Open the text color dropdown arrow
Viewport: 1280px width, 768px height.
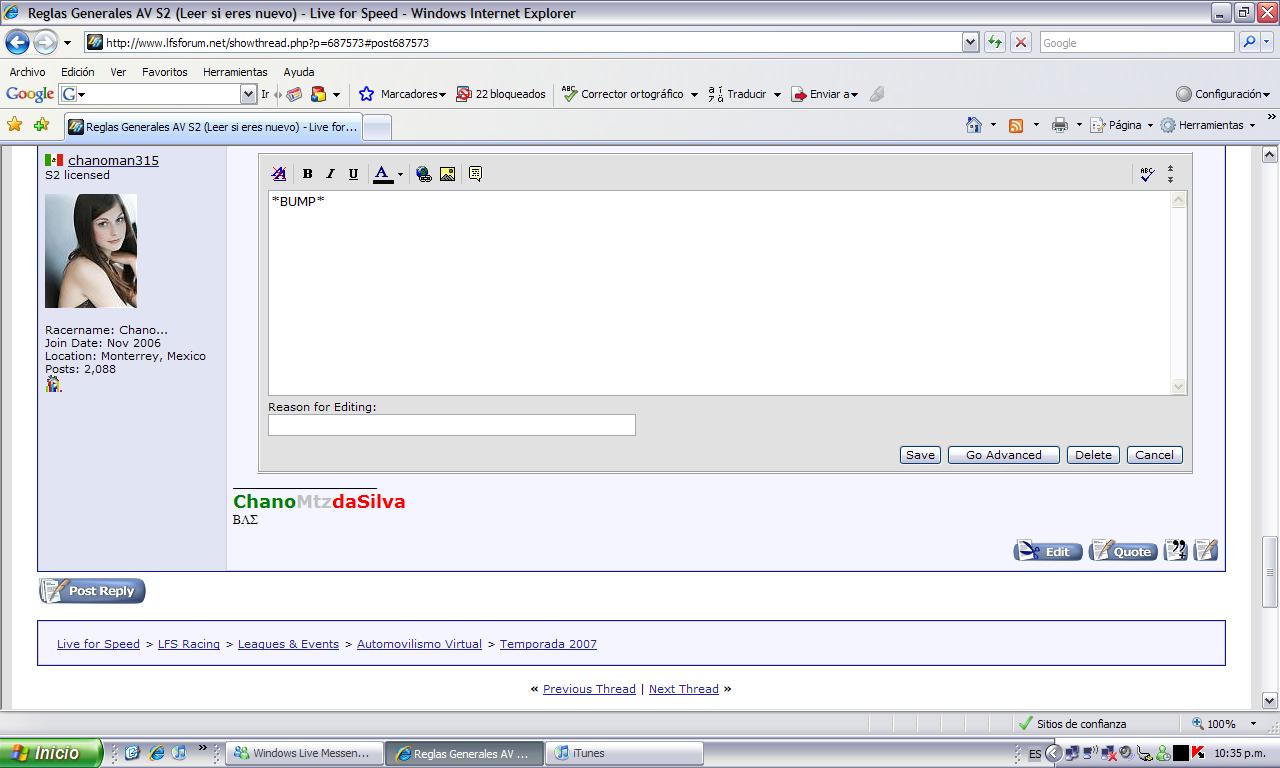pyautogui.click(x=400, y=174)
